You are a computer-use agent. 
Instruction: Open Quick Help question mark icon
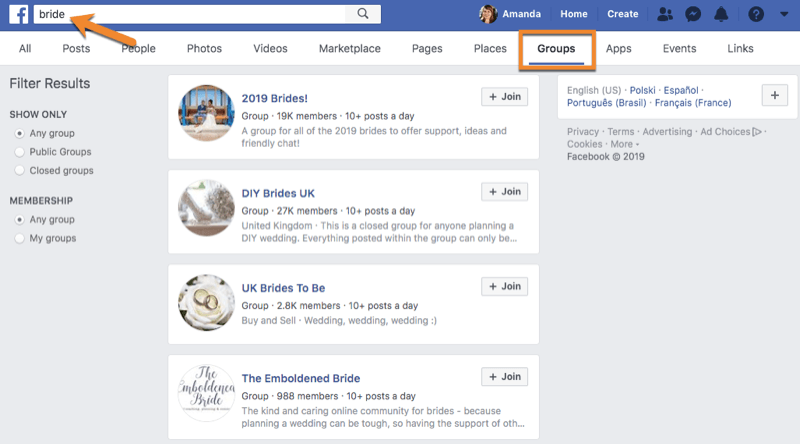click(756, 14)
